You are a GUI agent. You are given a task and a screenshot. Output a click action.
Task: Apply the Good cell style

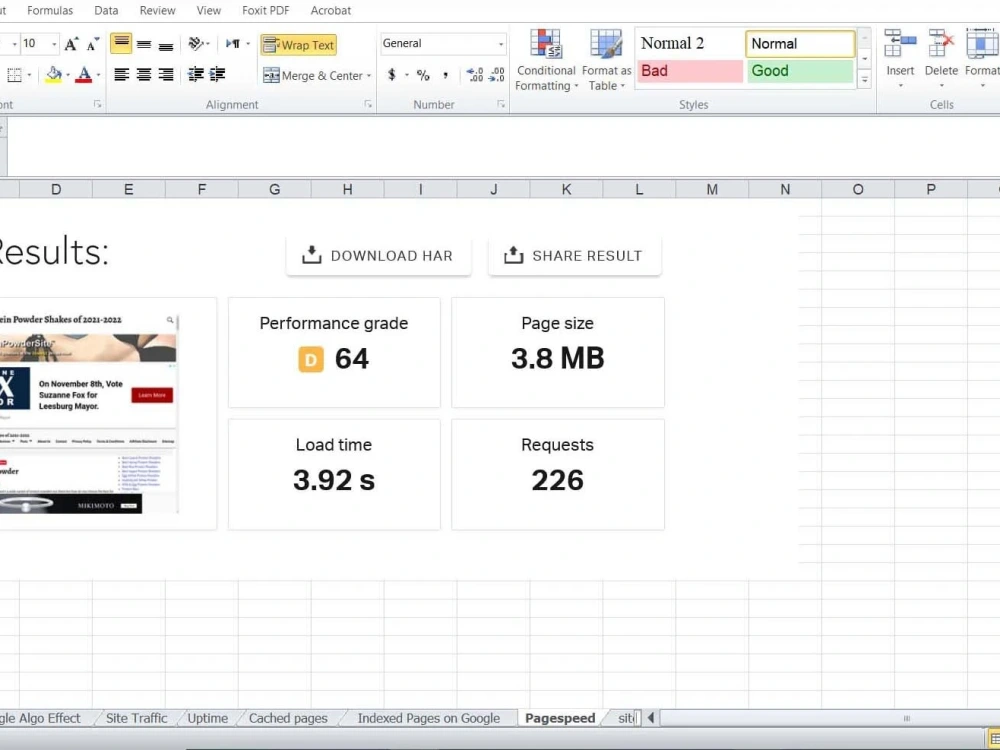click(800, 71)
